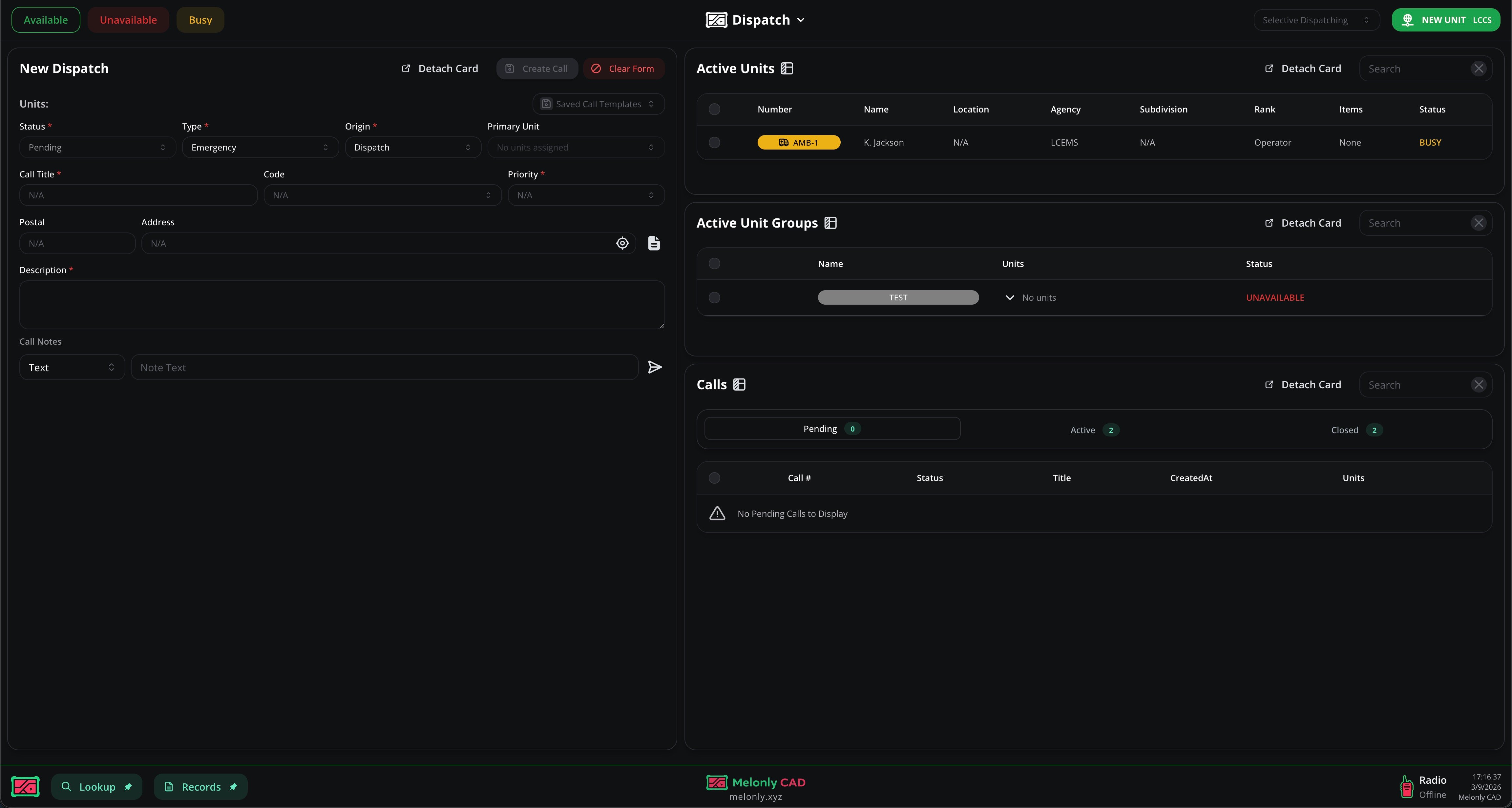
Task: Click the Lookup magnifier icon
Action: click(66, 787)
